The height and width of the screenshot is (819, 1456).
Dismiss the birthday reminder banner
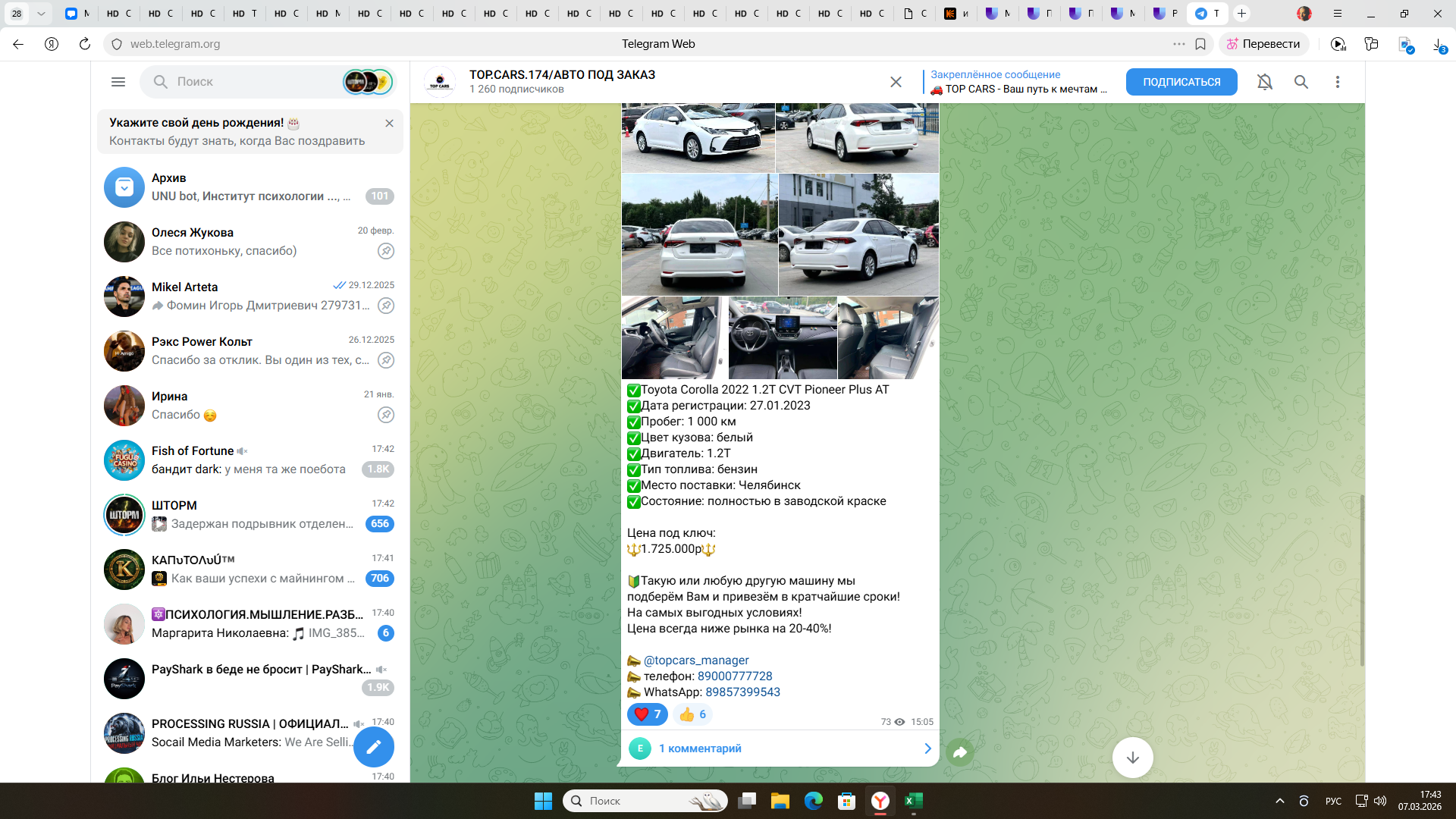389,123
